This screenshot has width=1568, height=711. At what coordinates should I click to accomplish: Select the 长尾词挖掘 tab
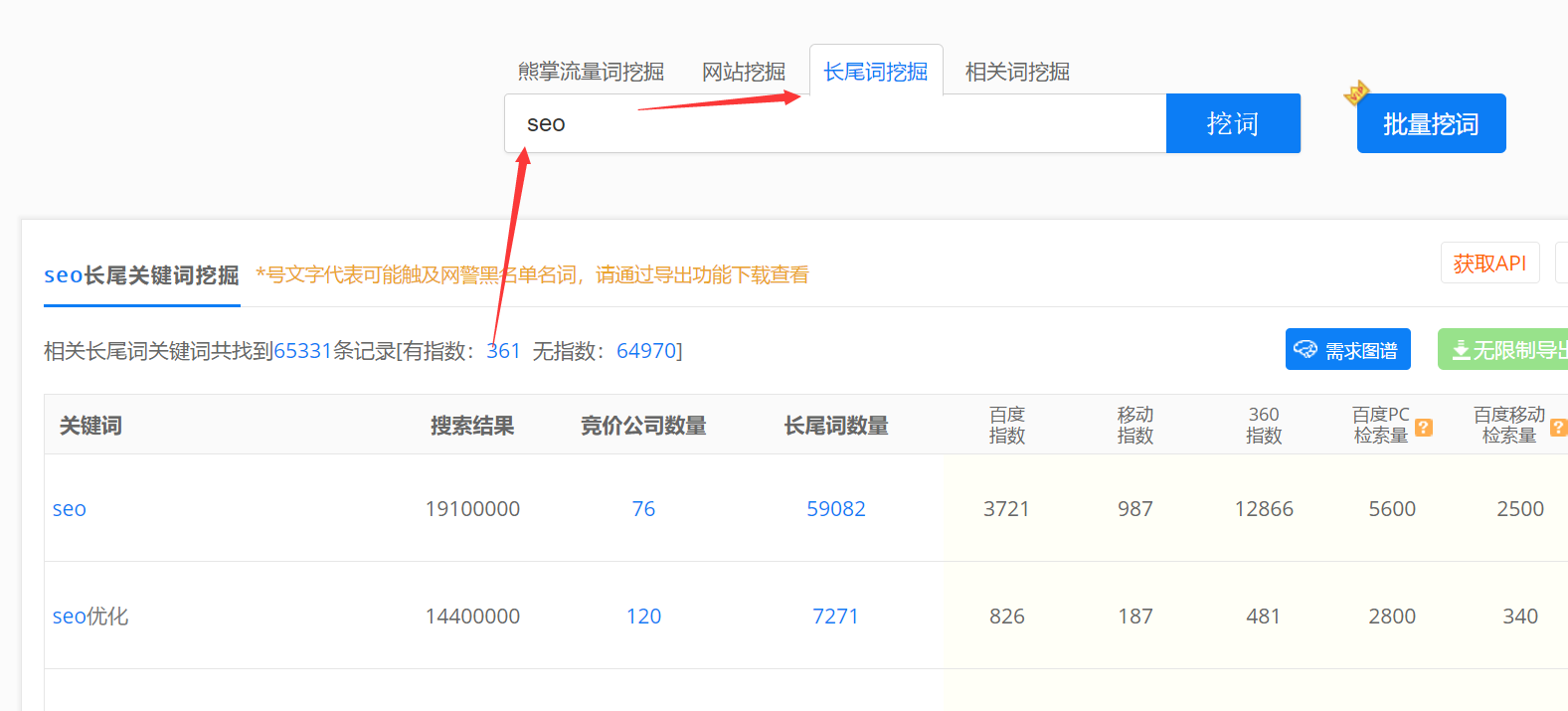[875, 72]
